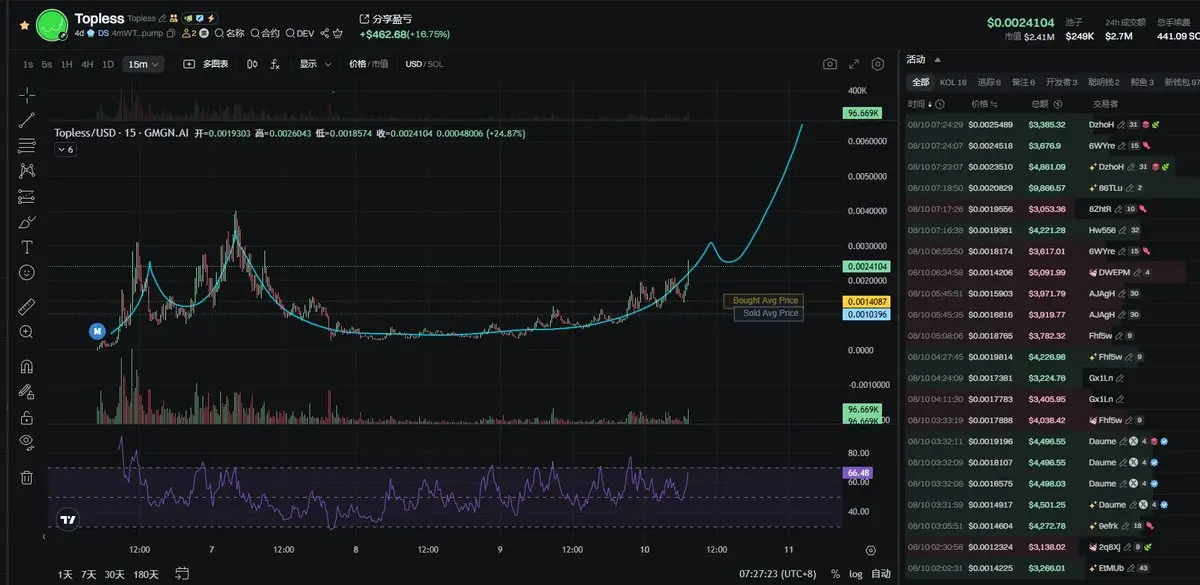Set range to 30天

pyautogui.click(x=115, y=574)
